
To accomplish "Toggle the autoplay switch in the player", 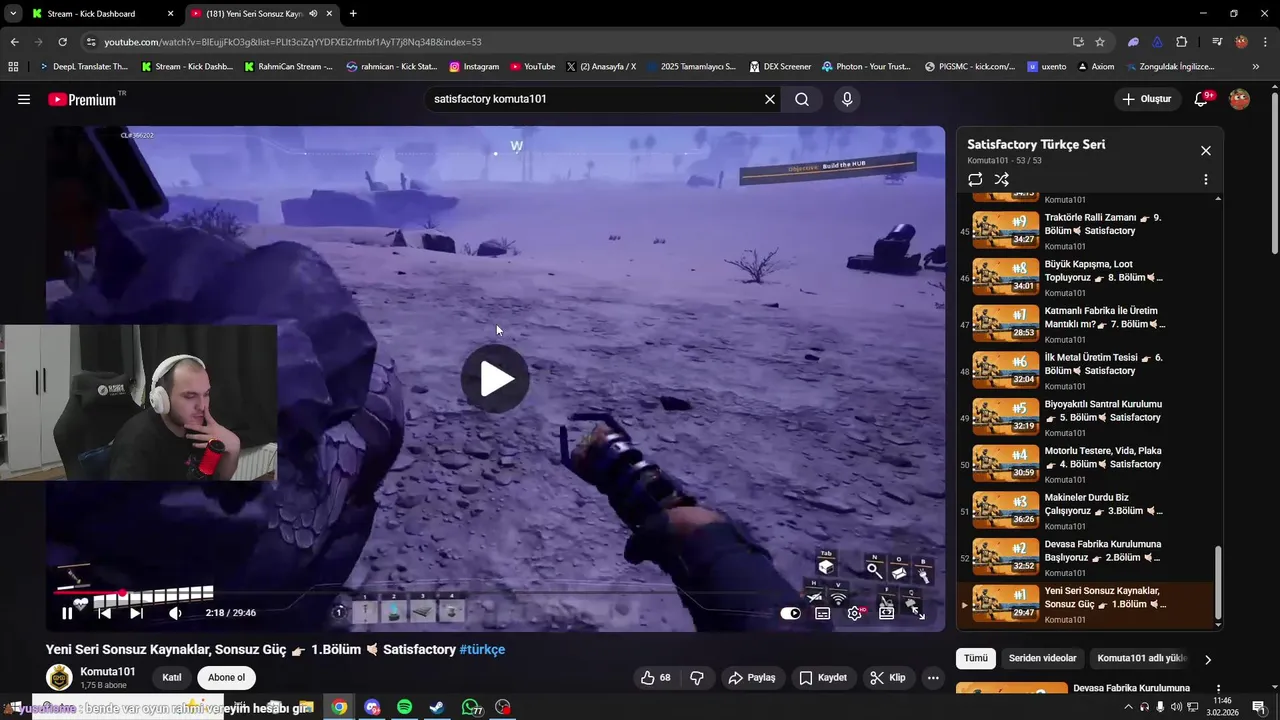I will 790,613.
